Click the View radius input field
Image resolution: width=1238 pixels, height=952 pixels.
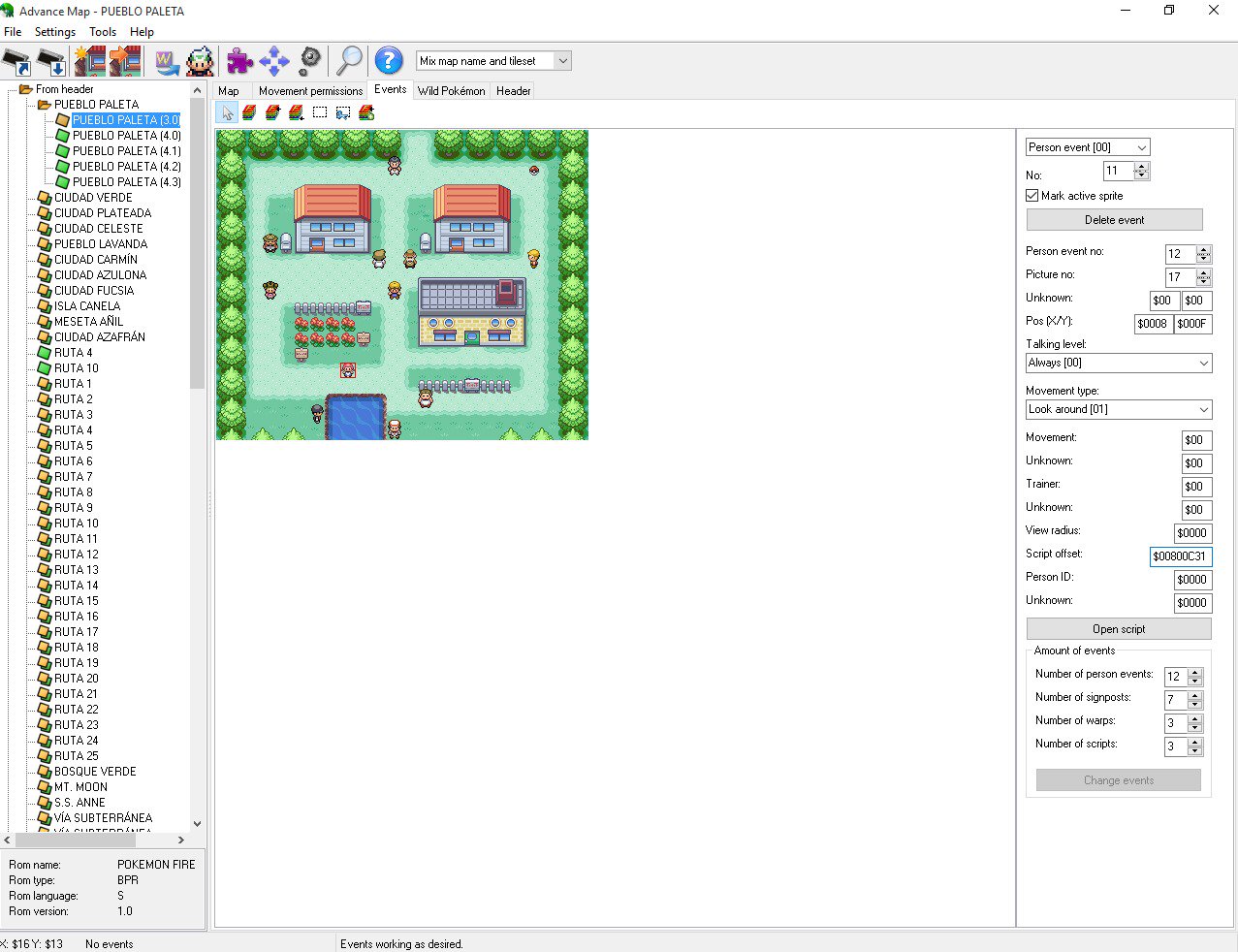coord(1192,533)
